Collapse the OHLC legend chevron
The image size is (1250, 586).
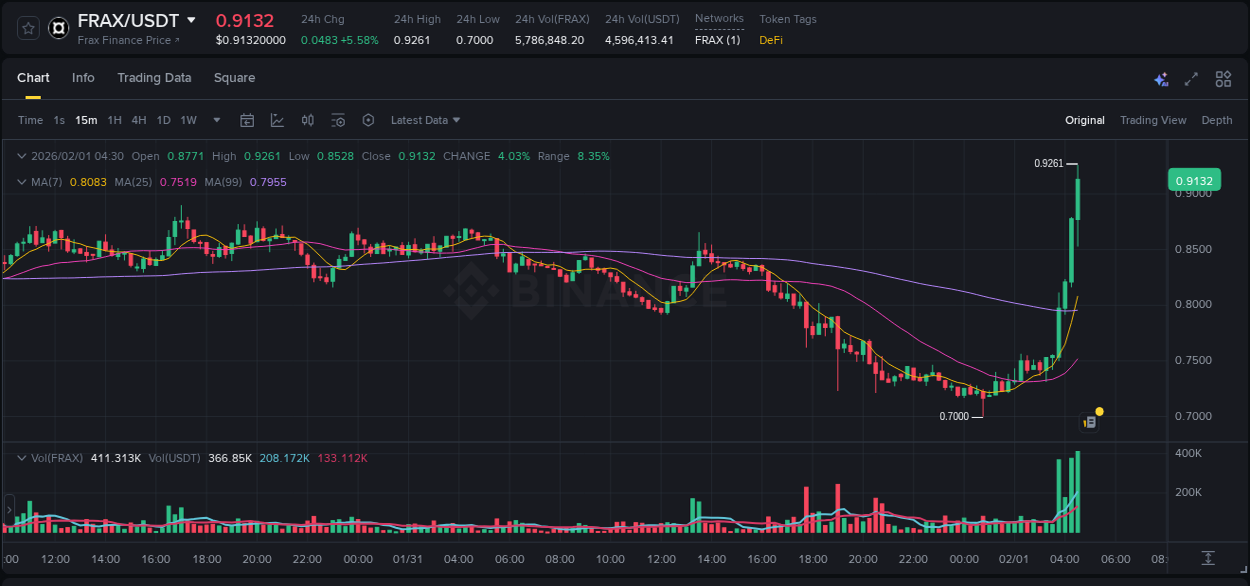coord(22,156)
